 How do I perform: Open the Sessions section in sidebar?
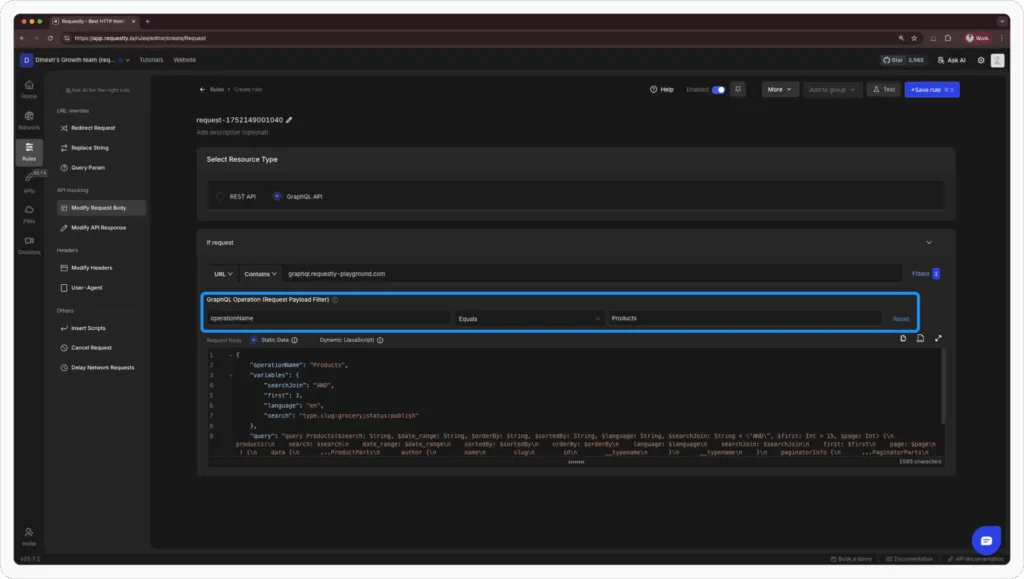coord(29,245)
